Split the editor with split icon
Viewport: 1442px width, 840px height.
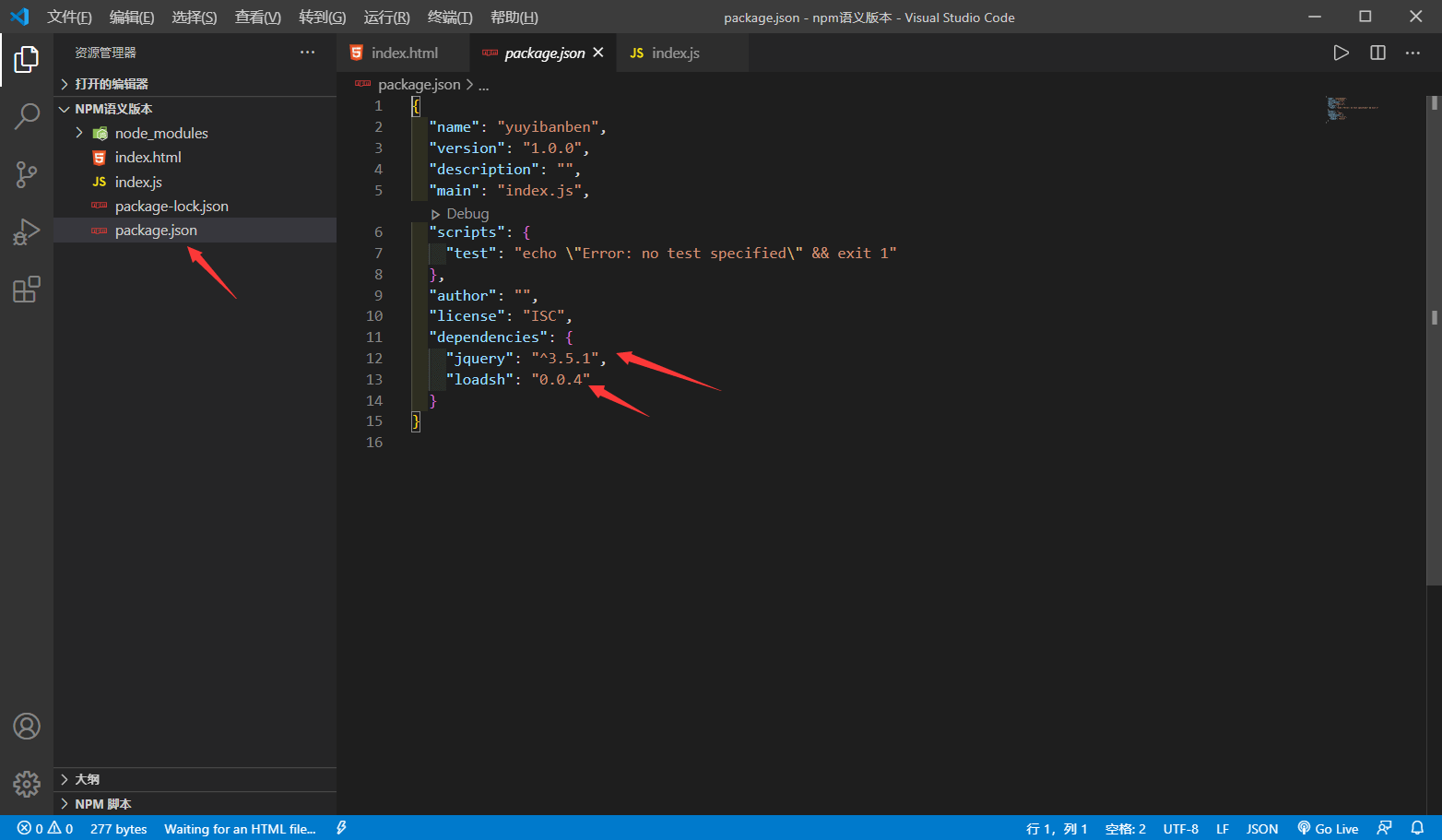1377,53
